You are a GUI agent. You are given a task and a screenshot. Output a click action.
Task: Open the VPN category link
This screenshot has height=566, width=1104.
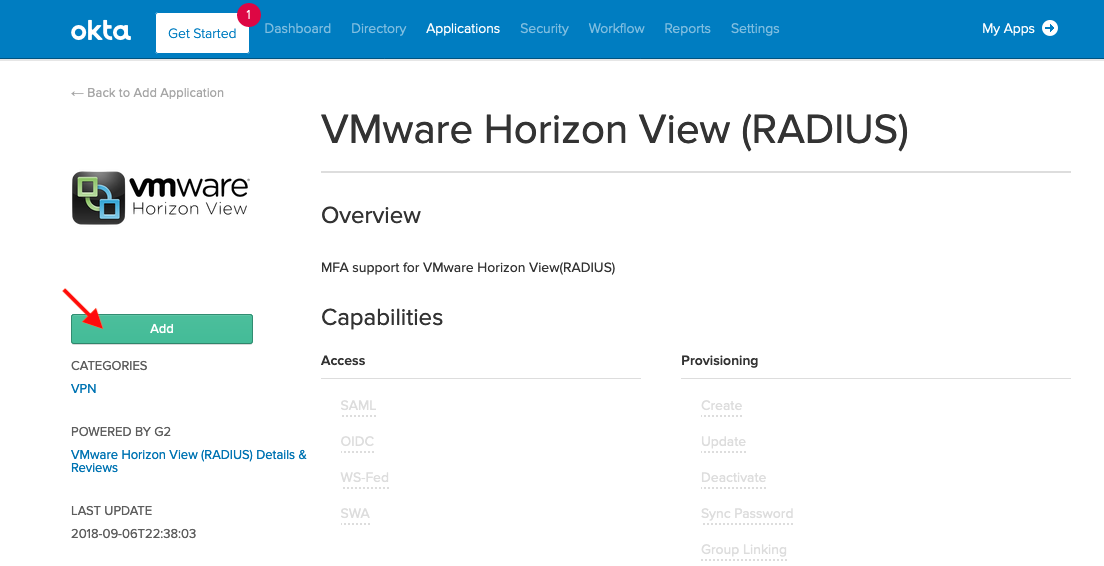(84, 389)
